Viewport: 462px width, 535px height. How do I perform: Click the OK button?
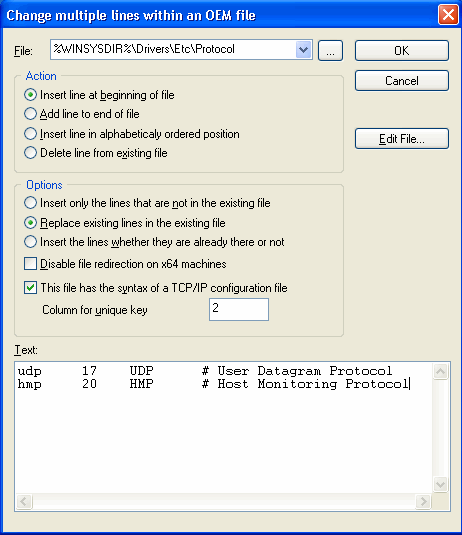402,51
